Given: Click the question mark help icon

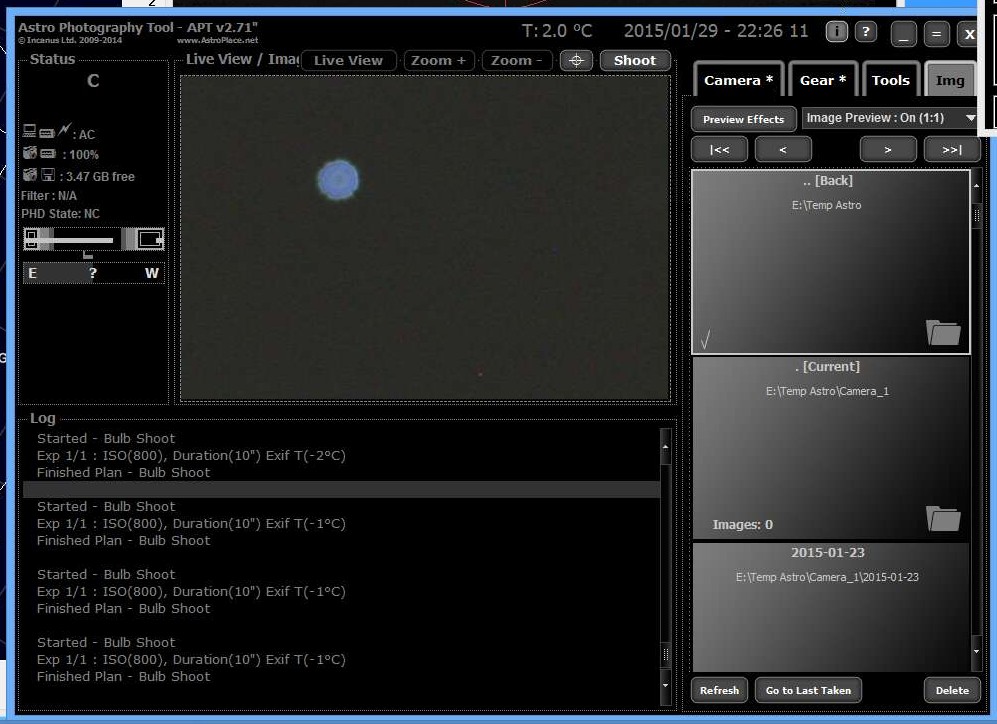Looking at the screenshot, I should (866, 32).
